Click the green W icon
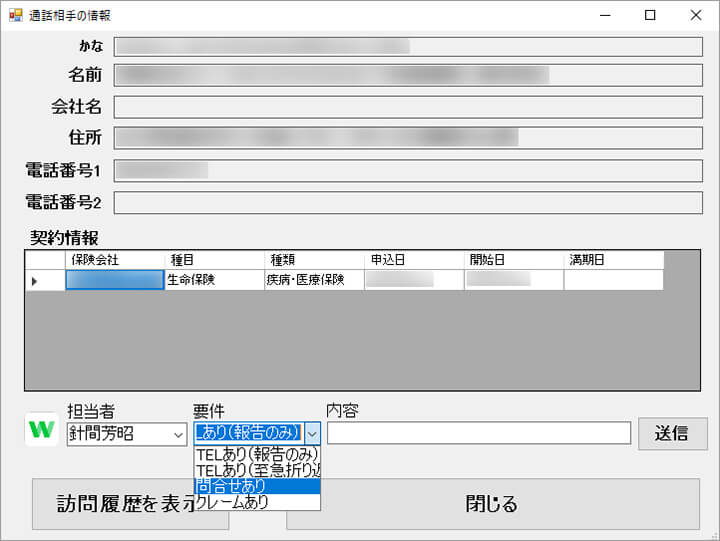 [41, 429]
